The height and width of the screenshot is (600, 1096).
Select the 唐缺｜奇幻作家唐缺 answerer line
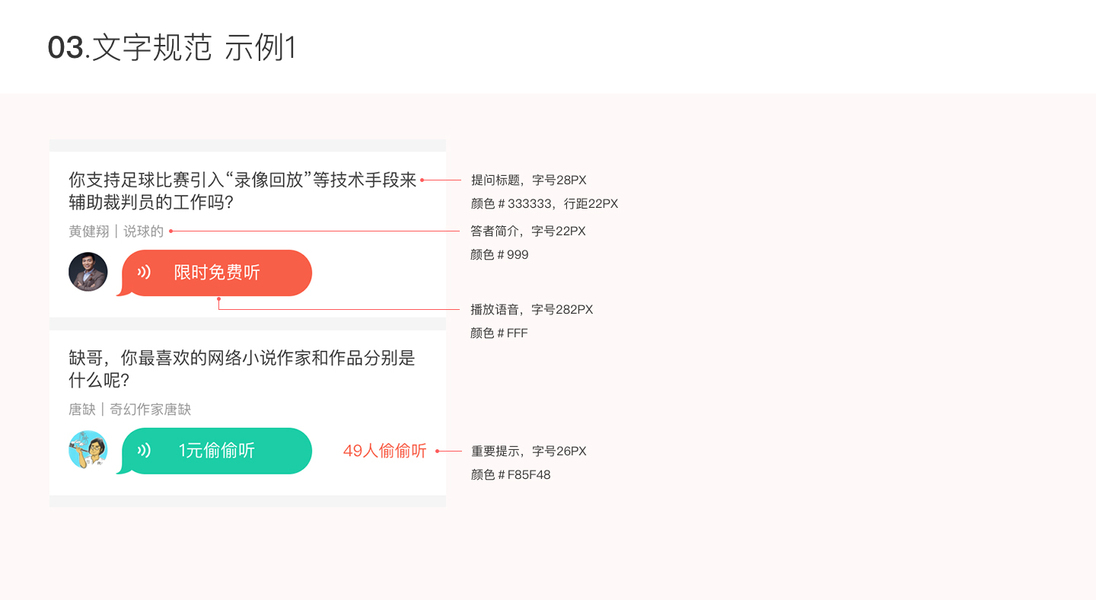pyautogui.click(x=130, y=409)
